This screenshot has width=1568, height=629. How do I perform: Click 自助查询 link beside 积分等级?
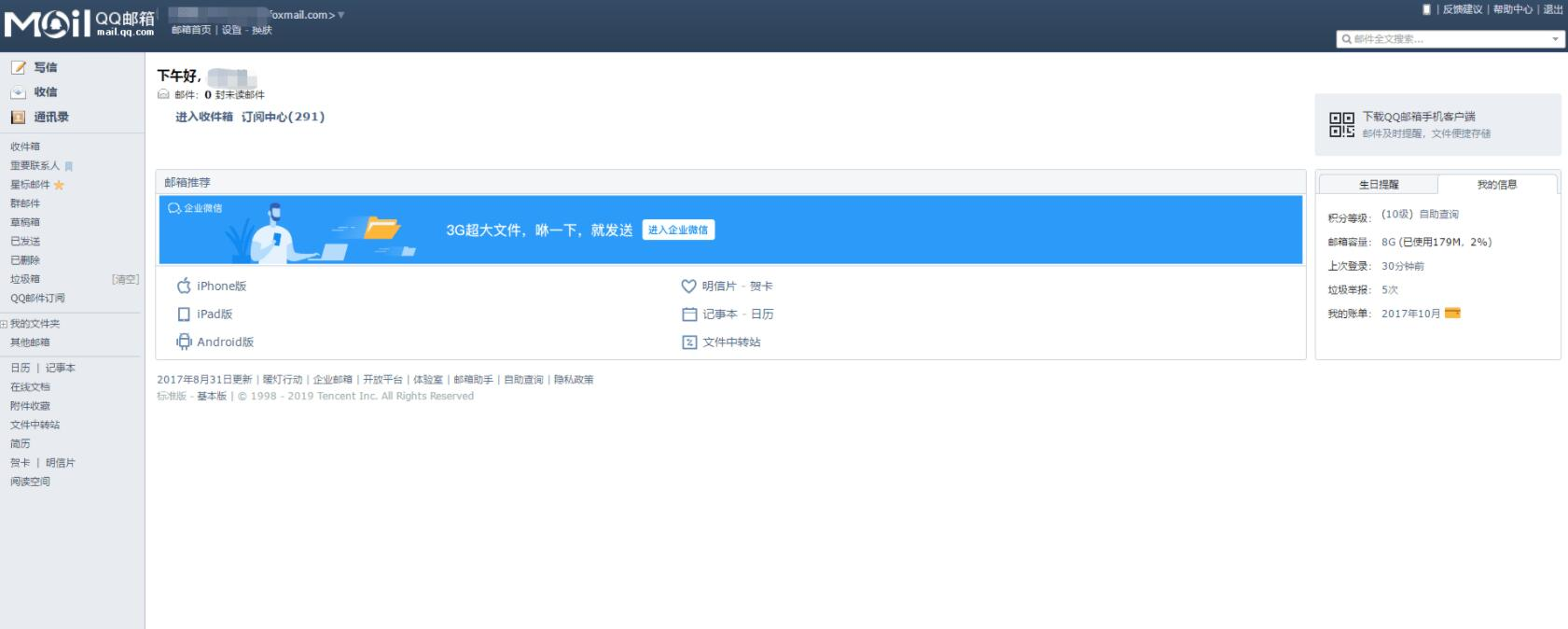click(x=1438, y=215)
